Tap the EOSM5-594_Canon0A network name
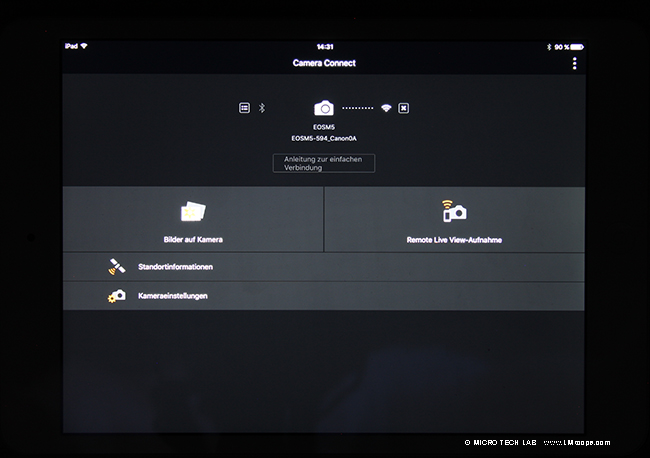 point(323,140)
